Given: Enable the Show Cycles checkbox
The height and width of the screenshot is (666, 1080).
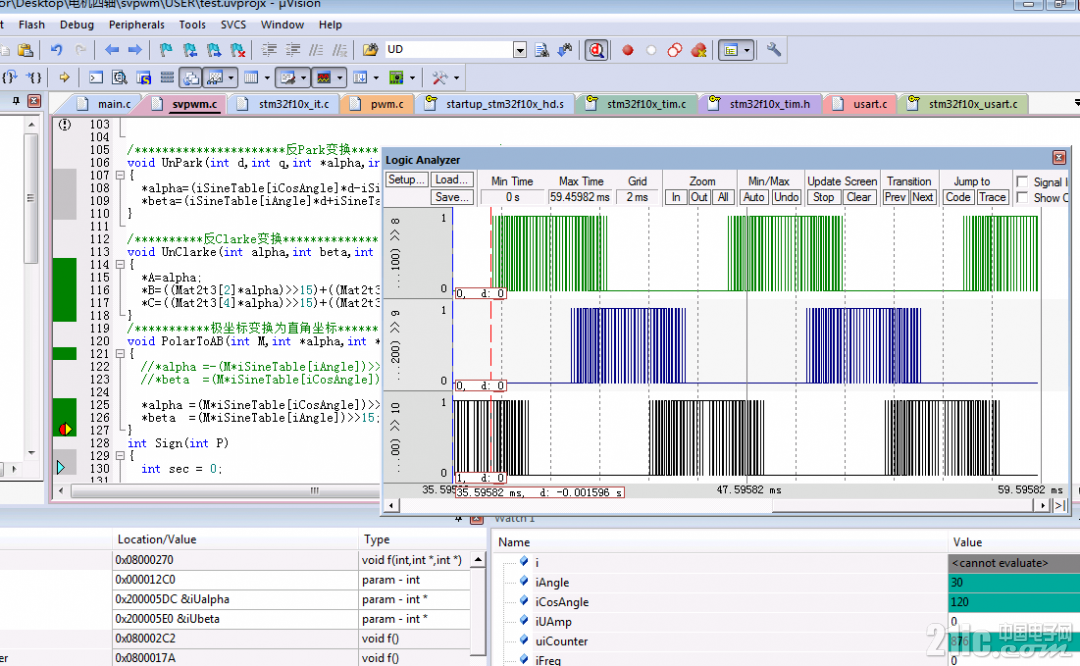Looking at the screenshot, I should coord(1022,198).
